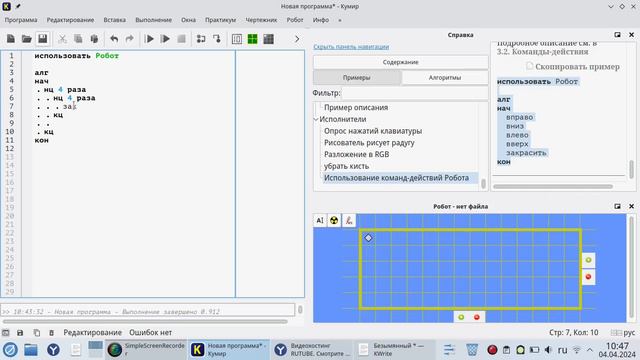This screenshot has width=640, height=360.
Task: Open a program with the folder icon
Action: (27, 39)
